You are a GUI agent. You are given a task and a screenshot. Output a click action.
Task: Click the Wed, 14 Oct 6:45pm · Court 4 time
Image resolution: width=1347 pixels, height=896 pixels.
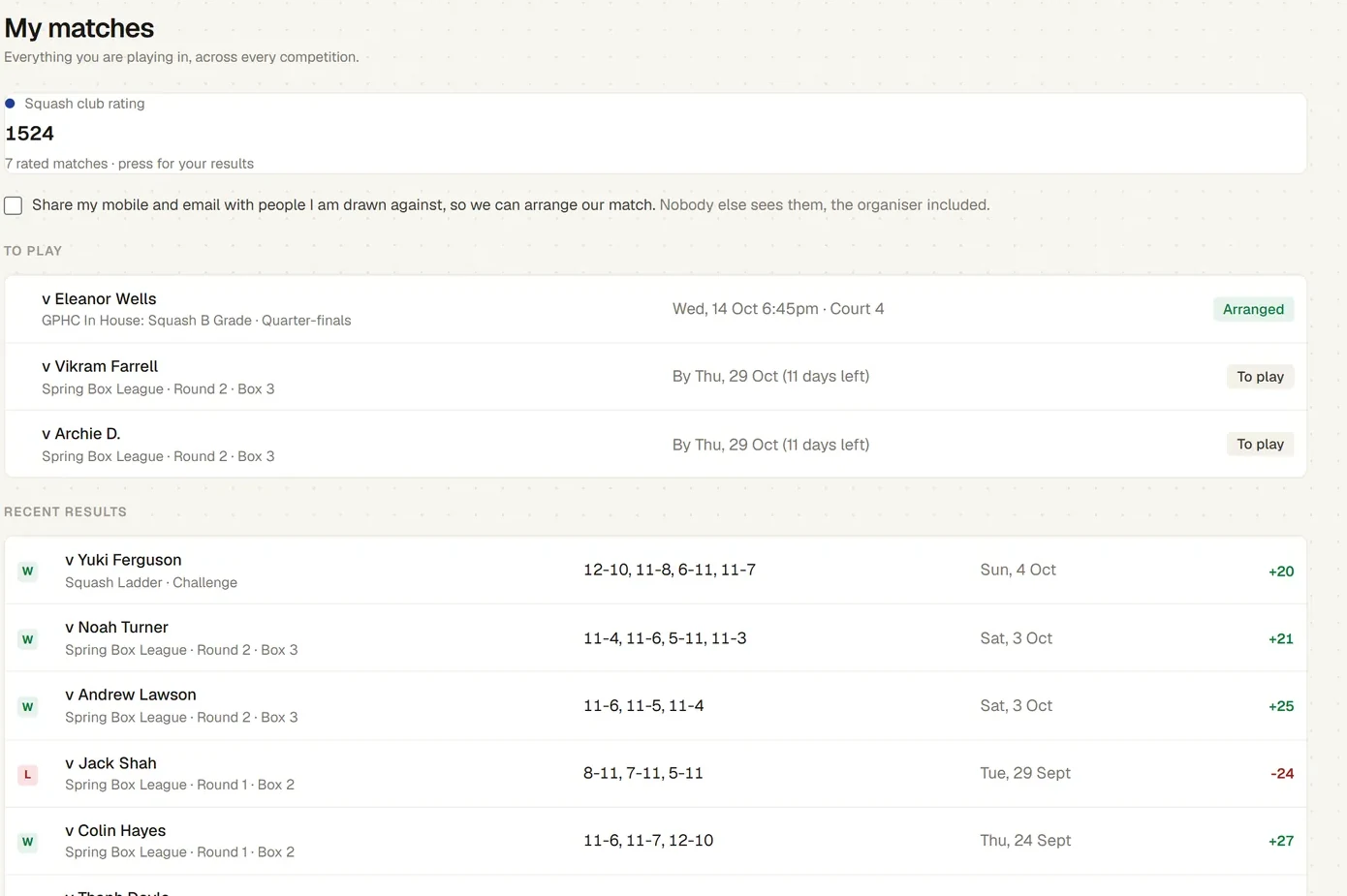pyautogui.click(x=778, y=309)
